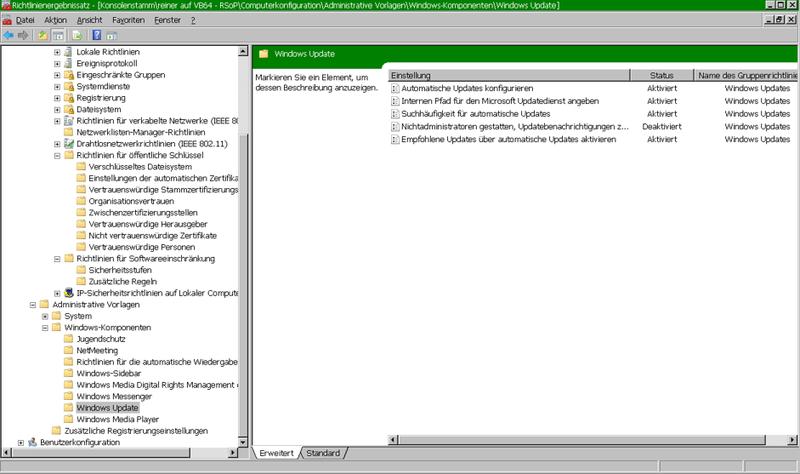Sort by the Einstellung column header
This screenshot has height=474, width=800.
tap(509, 76)
